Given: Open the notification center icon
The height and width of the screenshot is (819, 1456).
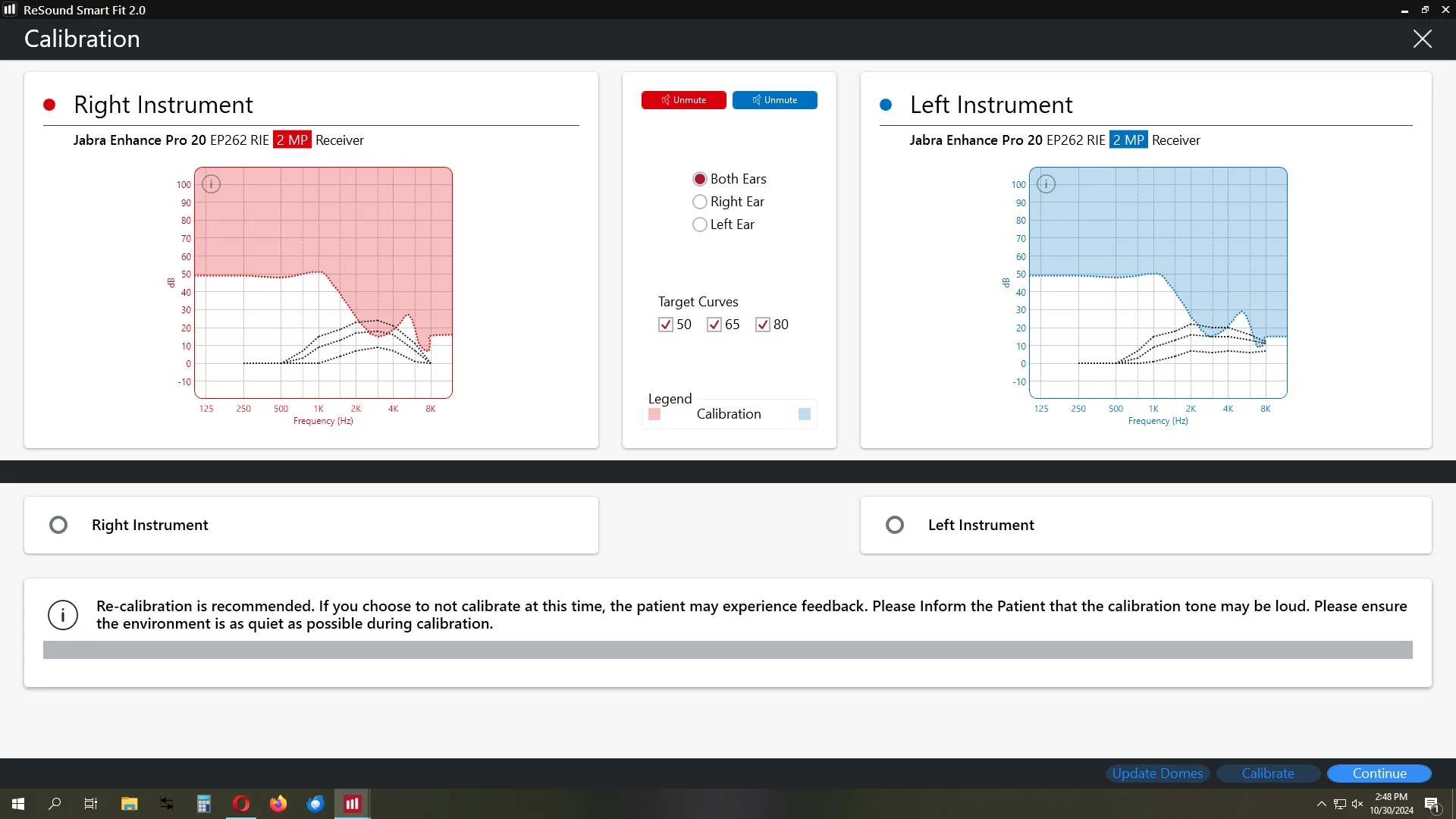Looking at the screenshot, I should [1432, 805].
